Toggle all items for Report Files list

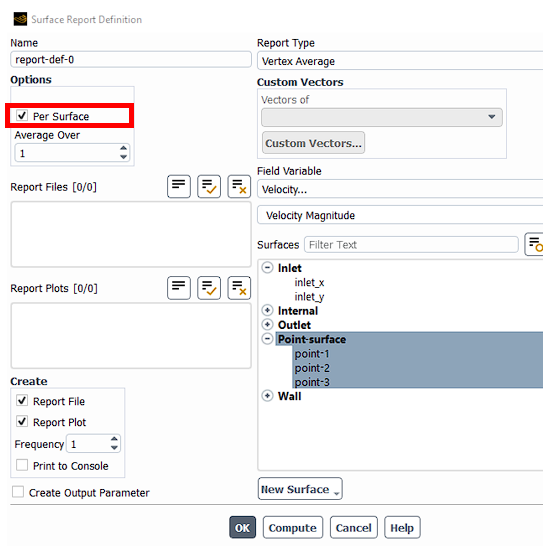179,186
